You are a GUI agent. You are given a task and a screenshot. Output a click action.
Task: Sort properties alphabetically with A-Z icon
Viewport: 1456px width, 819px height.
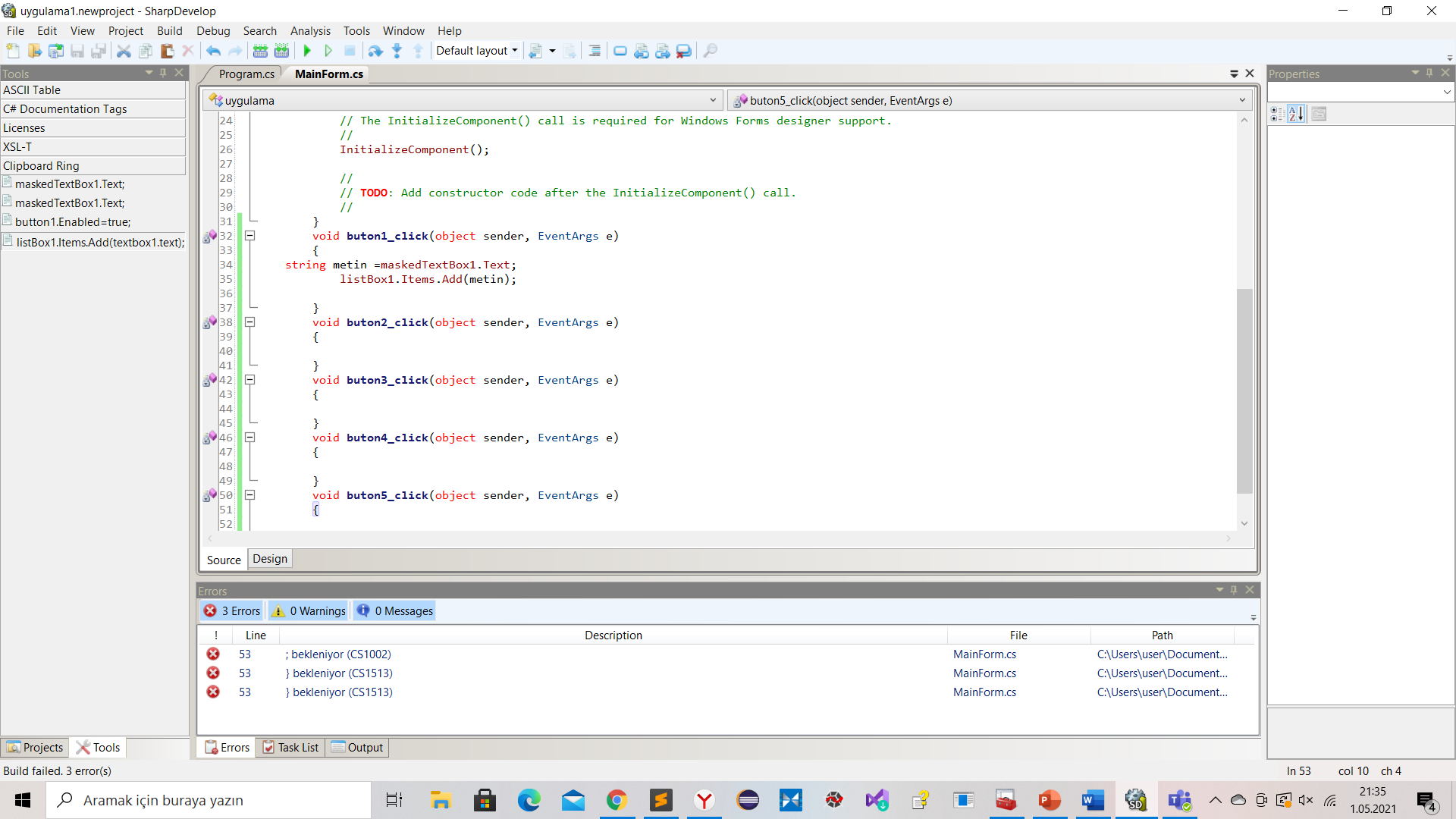(1296, 114)
